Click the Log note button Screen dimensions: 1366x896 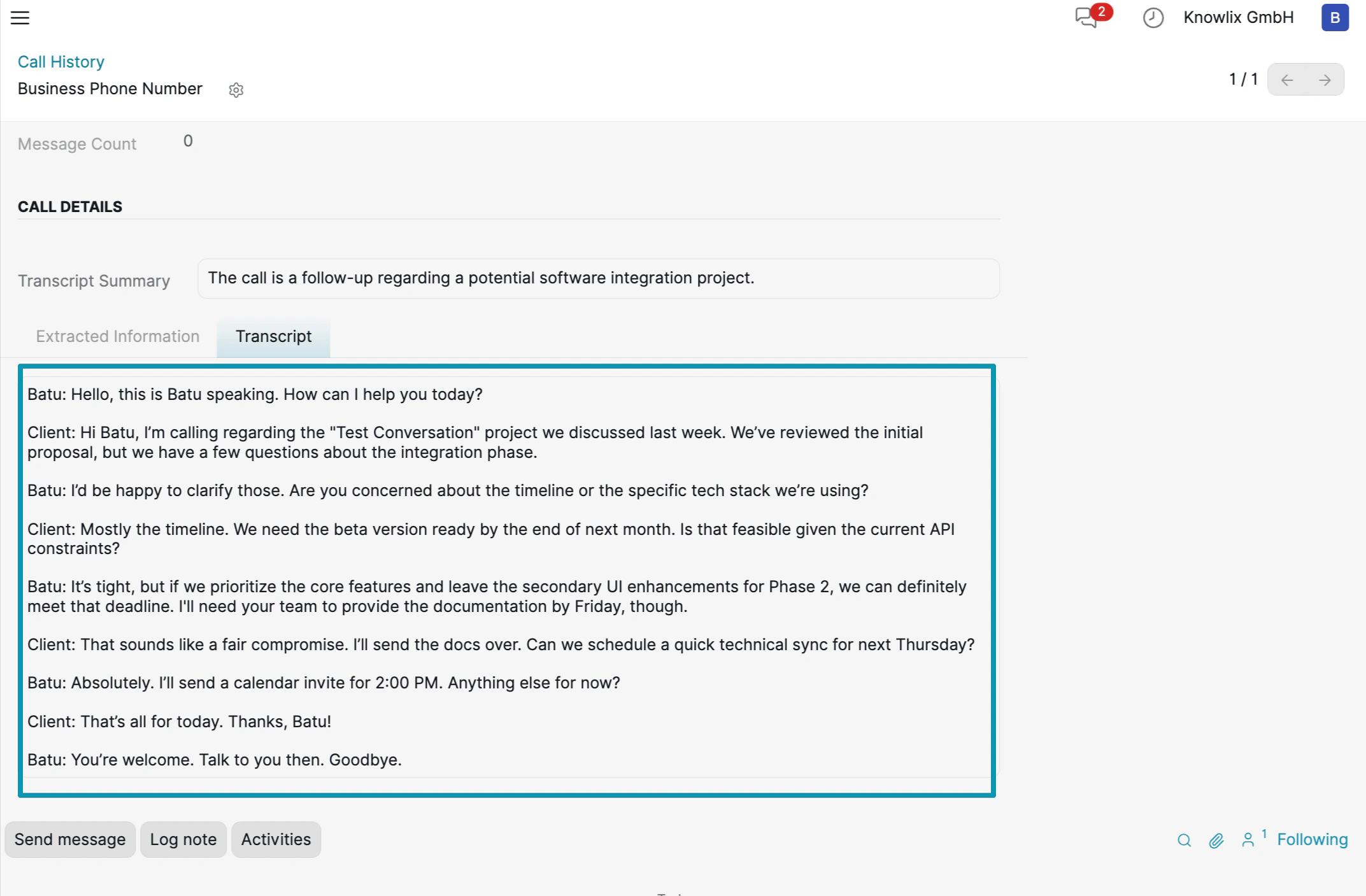183,839
